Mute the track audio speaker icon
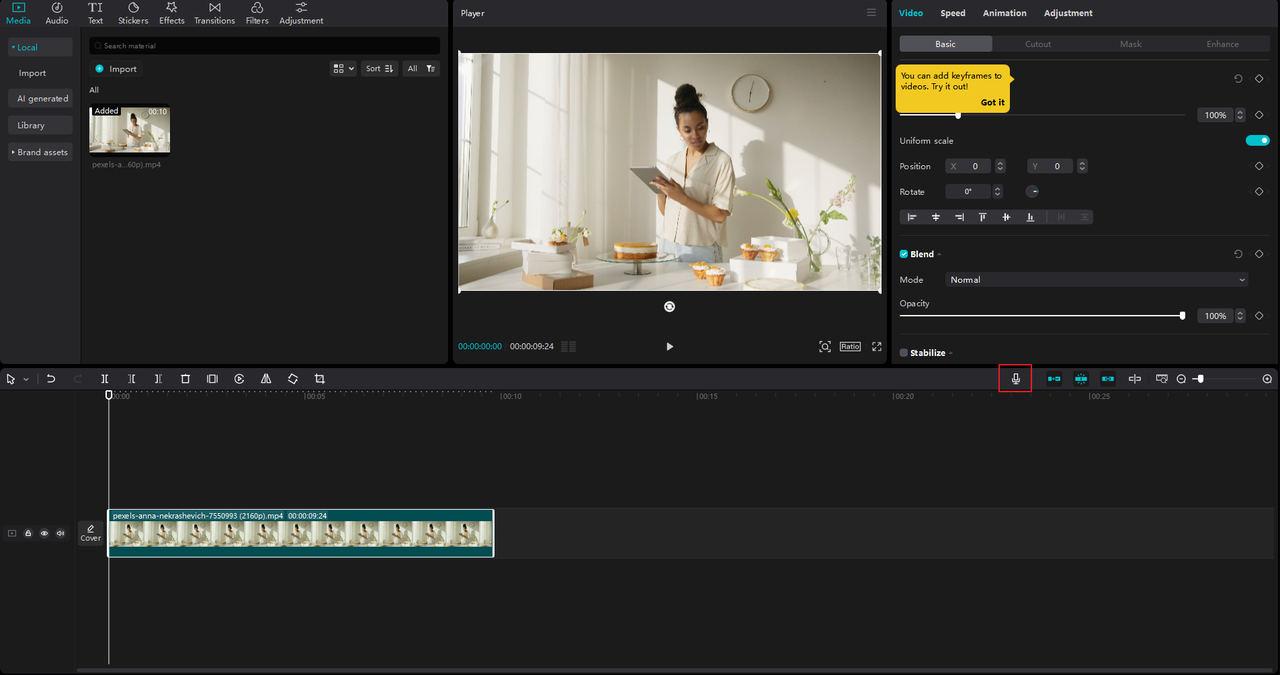1280x675 pixels. pos(60,533)
